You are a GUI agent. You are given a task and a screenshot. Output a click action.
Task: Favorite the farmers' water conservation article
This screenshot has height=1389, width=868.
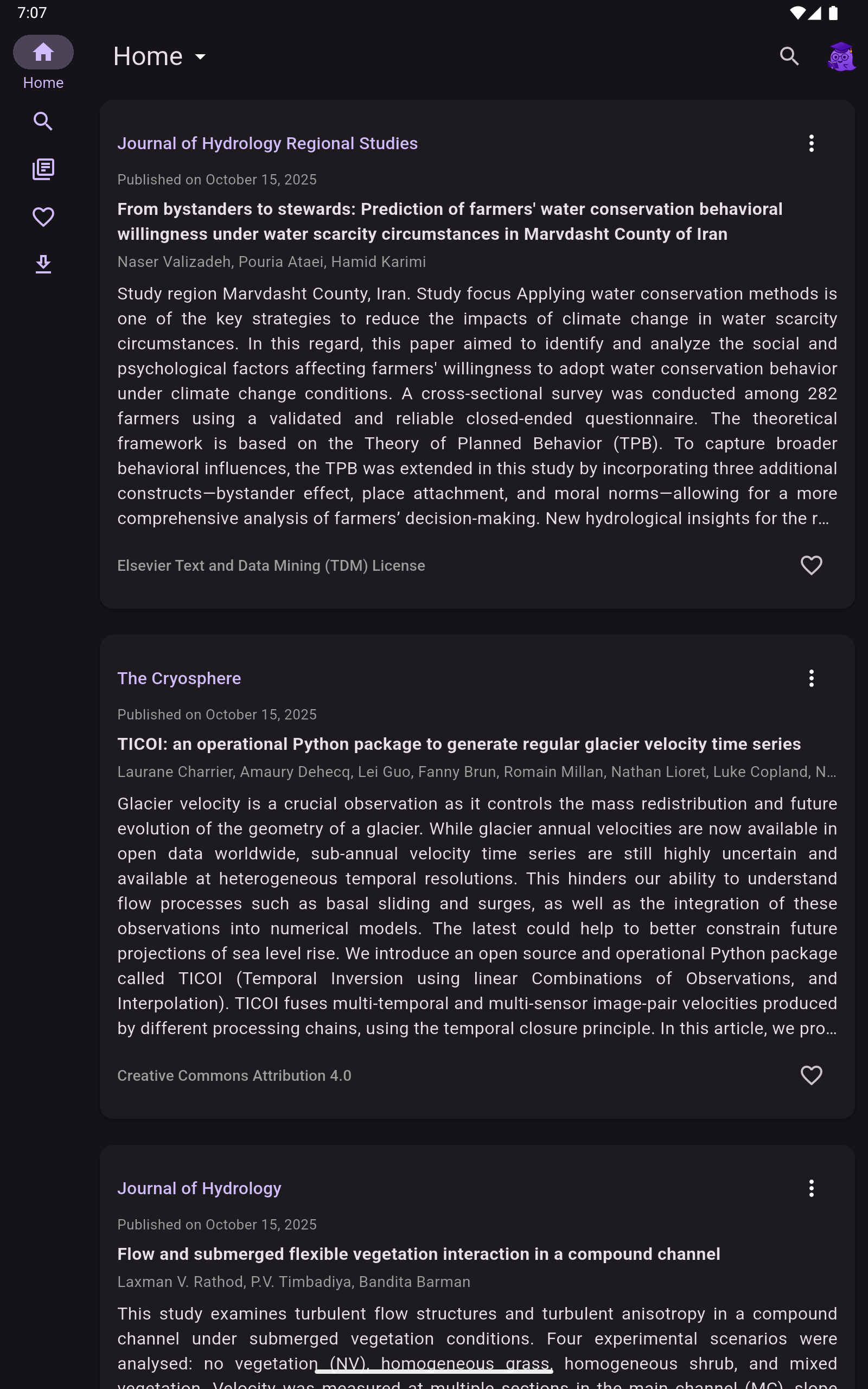[x=810, y=565]
